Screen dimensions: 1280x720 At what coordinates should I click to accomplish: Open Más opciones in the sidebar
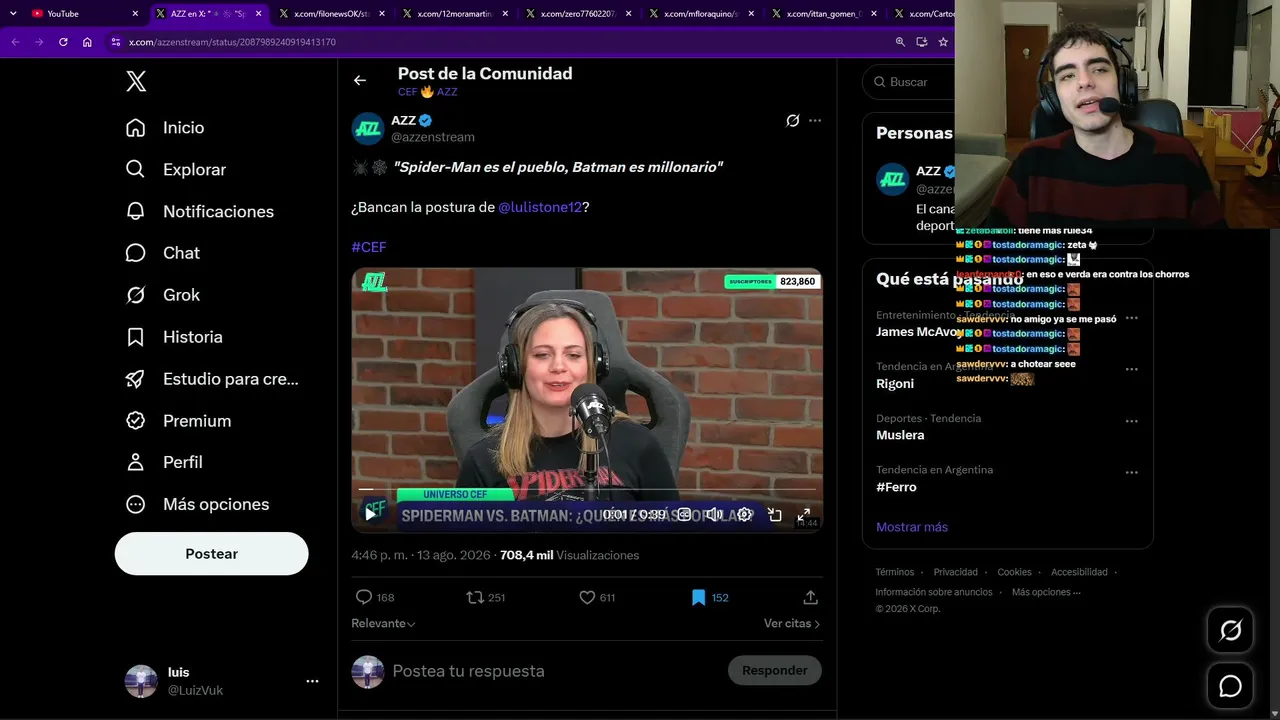[x=197, y=504]
